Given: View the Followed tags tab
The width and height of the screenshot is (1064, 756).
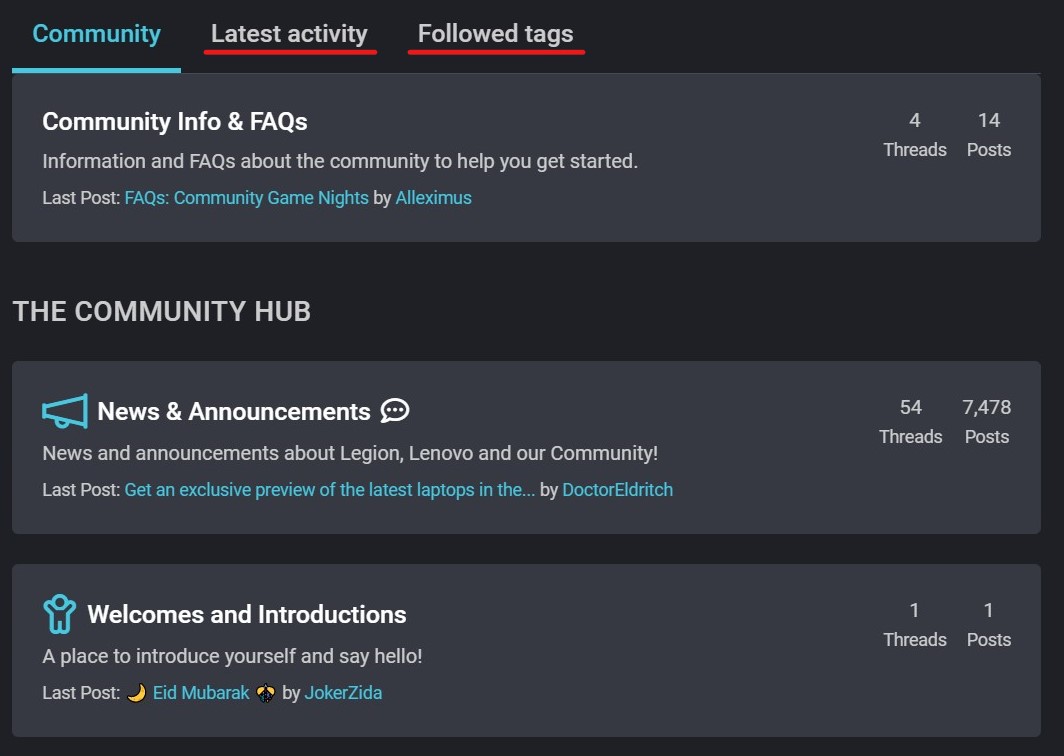Looking at the screenshot, I should pyautogui.click(x=496, y=33).
